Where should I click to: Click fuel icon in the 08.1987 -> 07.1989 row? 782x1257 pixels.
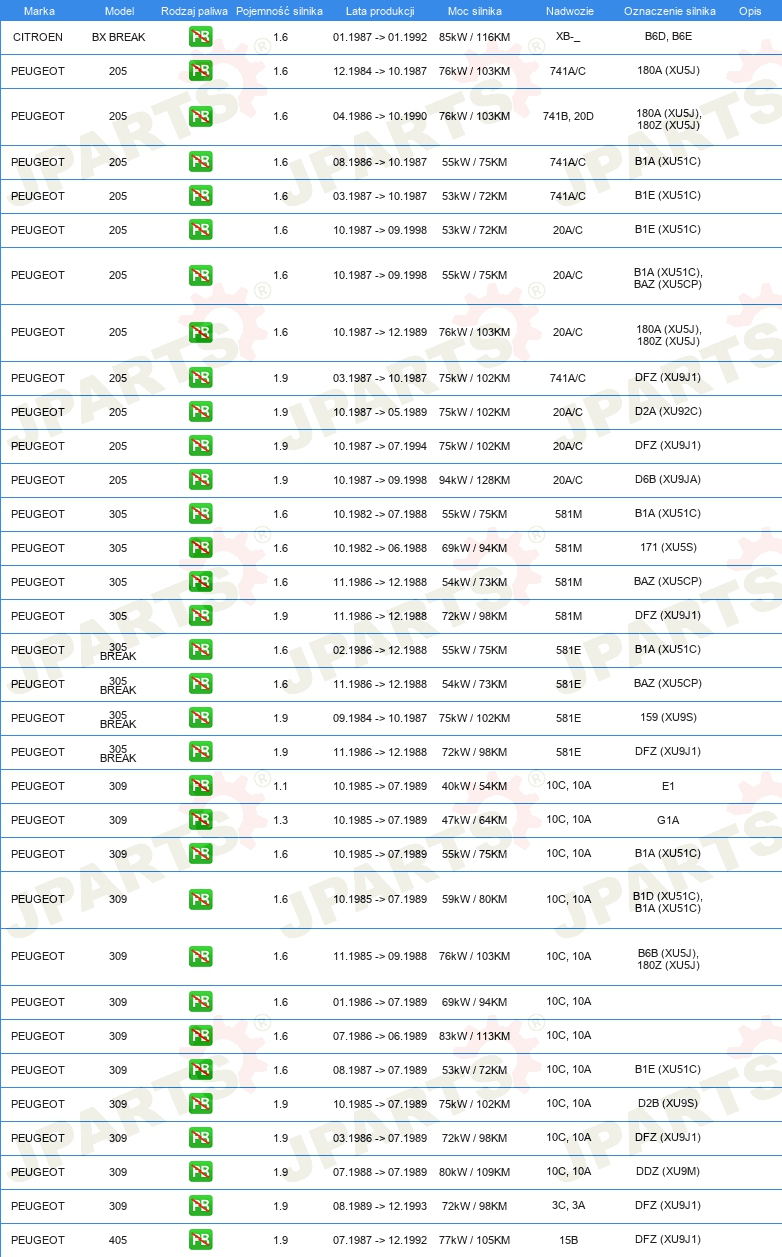[200, 1070]
